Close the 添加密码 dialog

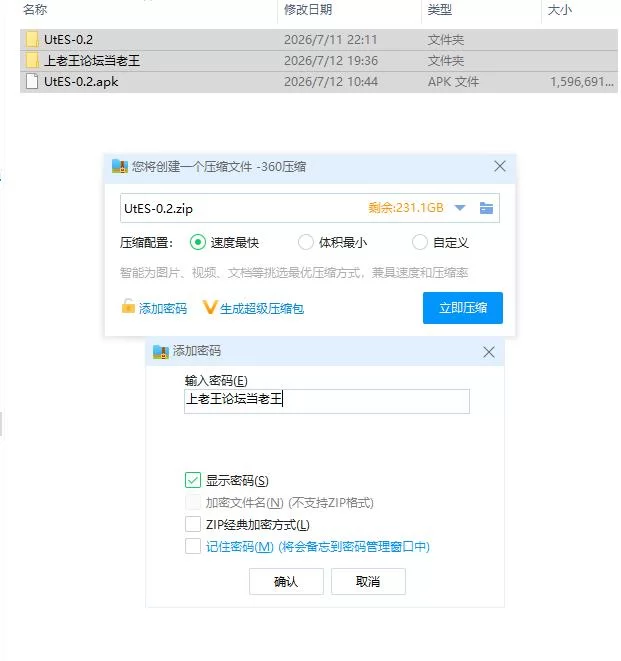click(489, 352)
